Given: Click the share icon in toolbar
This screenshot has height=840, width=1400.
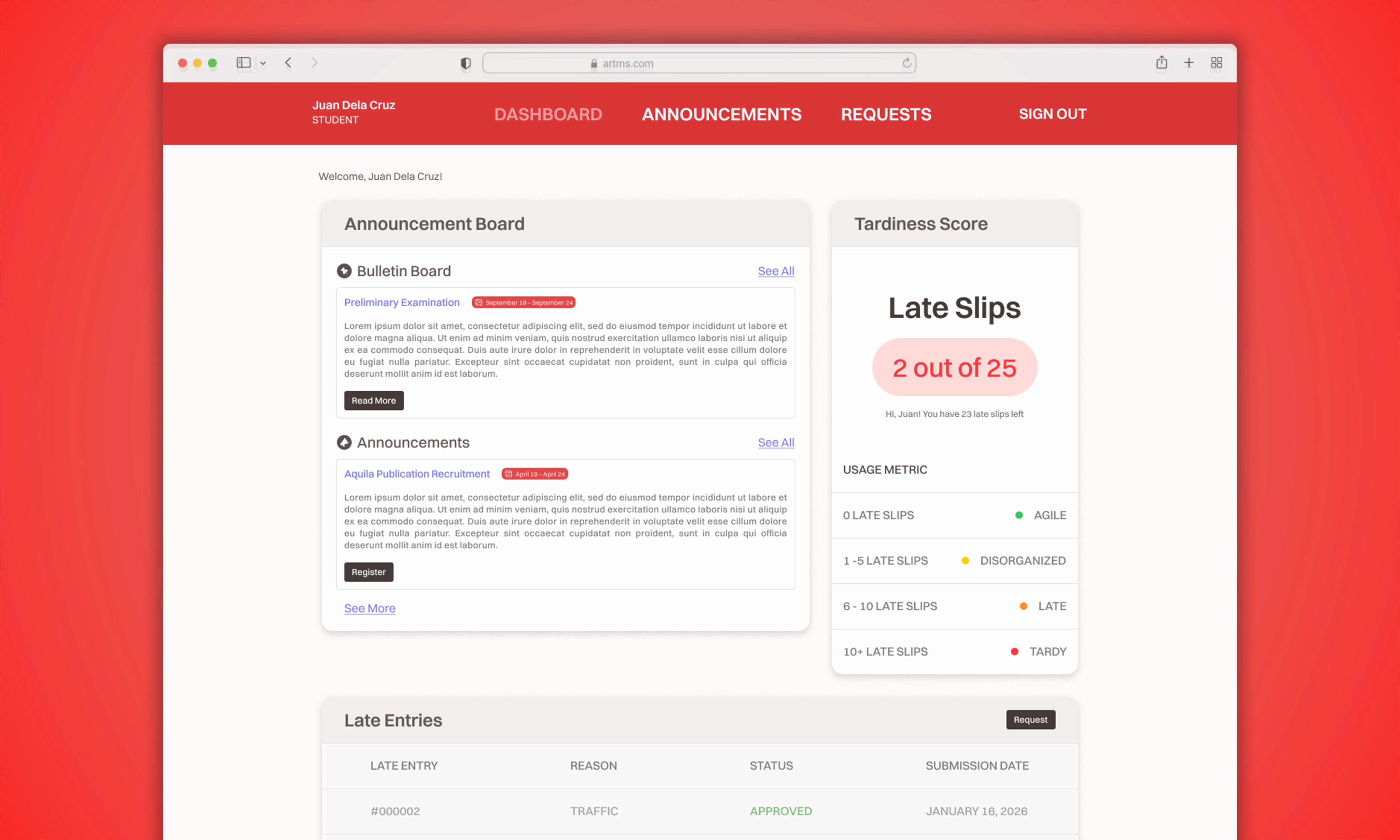Looking at the screenshot, I should pyautogui.click(x=1161, y=62).
